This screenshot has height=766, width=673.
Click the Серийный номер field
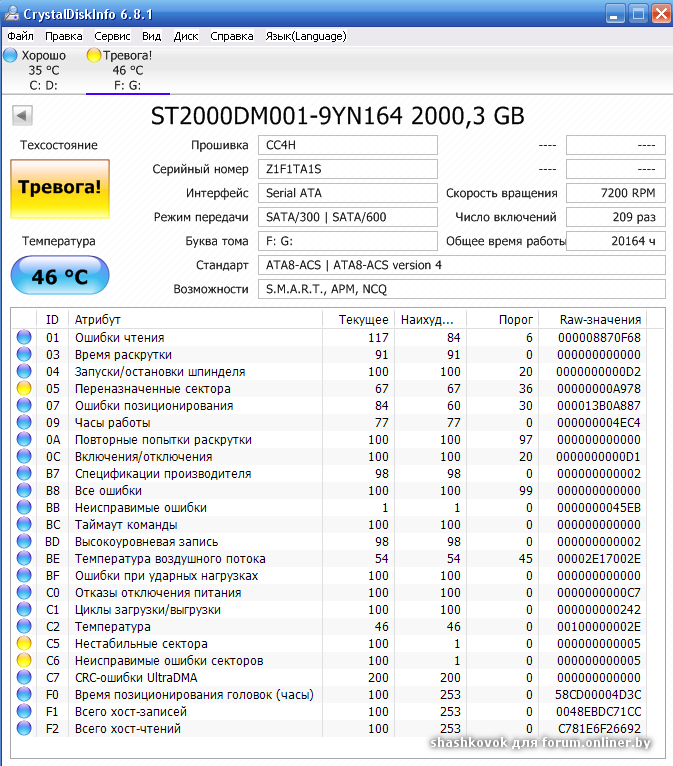348,169
